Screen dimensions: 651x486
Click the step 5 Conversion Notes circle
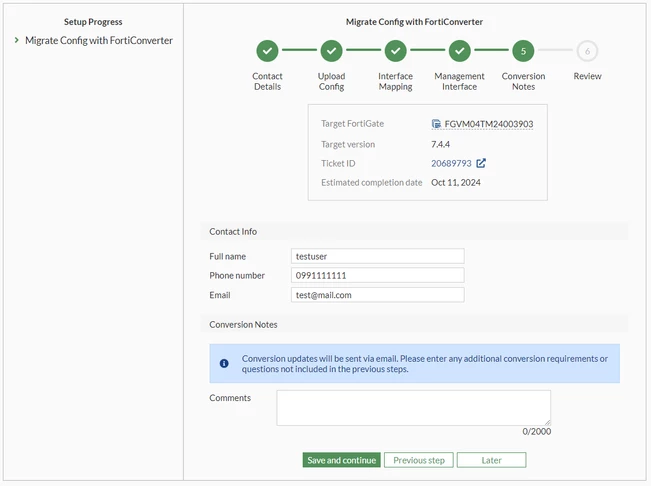(x=524, y=51)
